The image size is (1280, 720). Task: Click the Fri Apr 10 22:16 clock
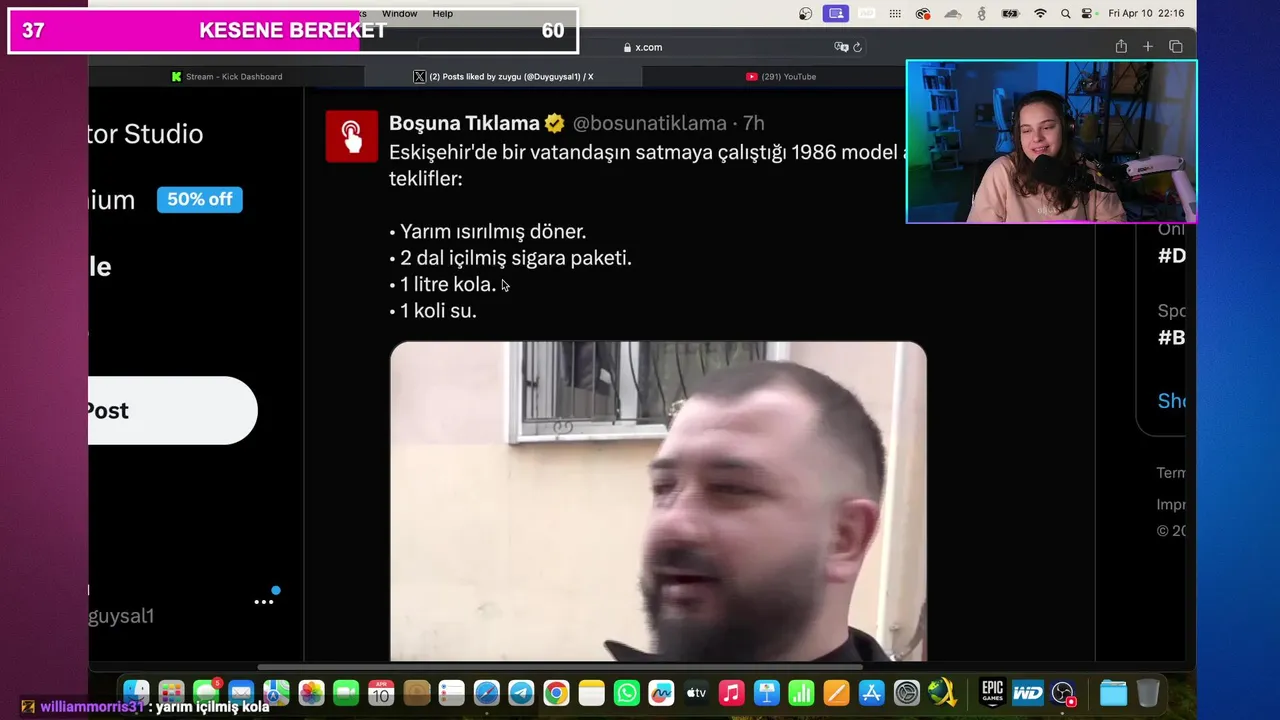(x=1146, y=13)
